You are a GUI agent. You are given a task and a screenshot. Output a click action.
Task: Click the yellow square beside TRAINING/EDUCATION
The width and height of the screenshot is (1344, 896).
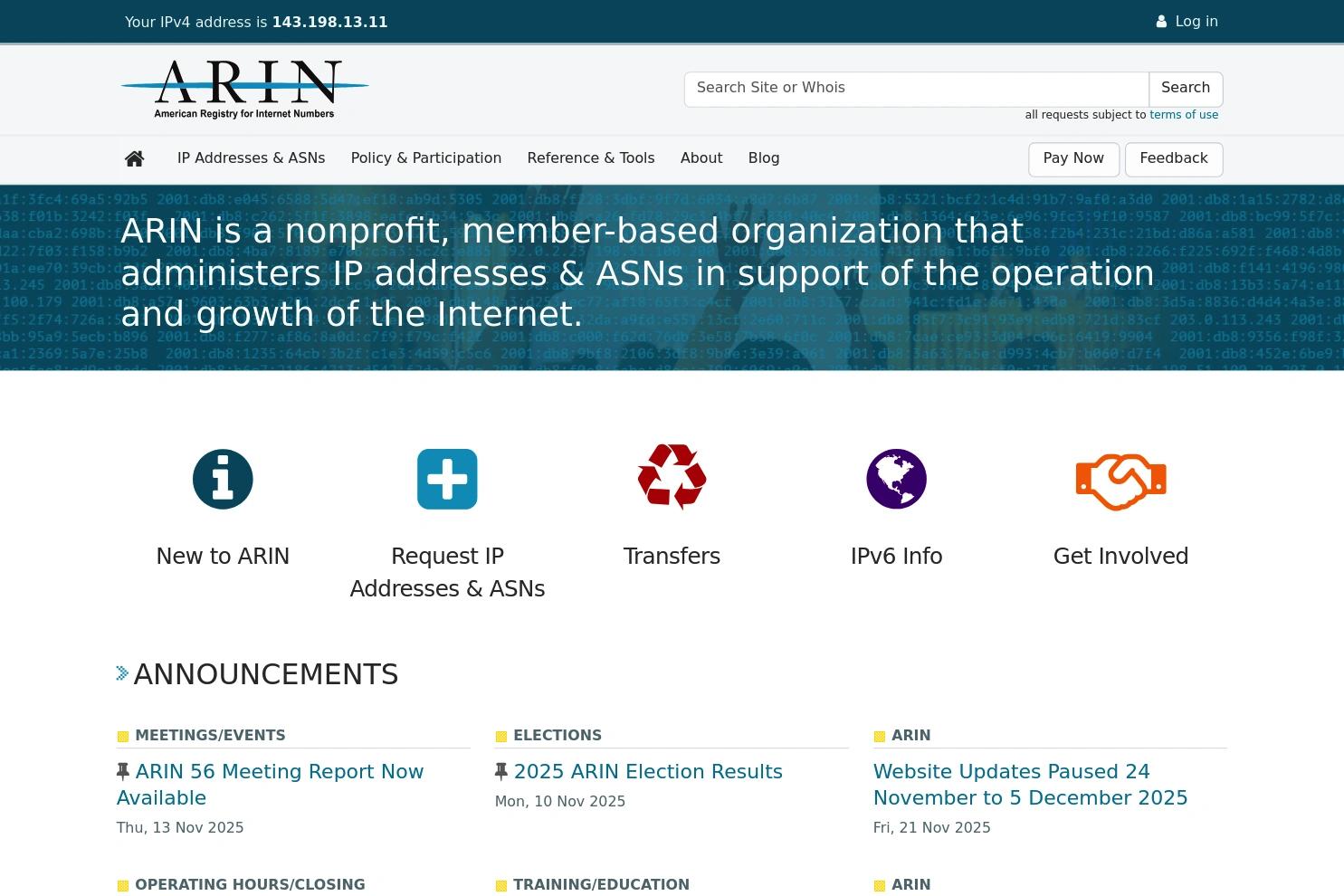(500, 886)
